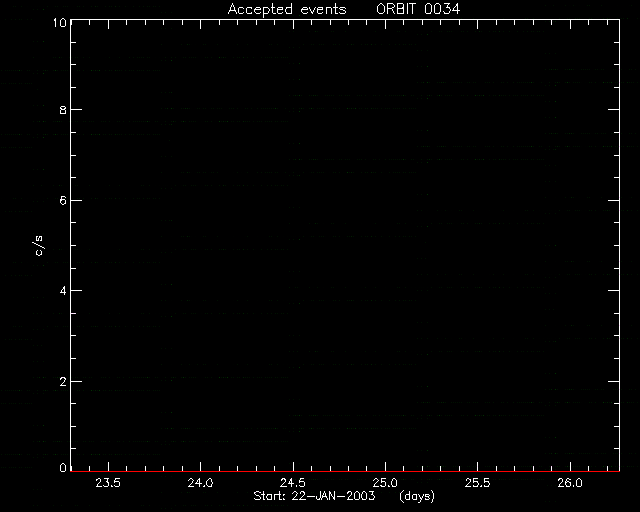Click the x-axis tick label 23.5
The image size is (640, 512).
pos(108,483)
